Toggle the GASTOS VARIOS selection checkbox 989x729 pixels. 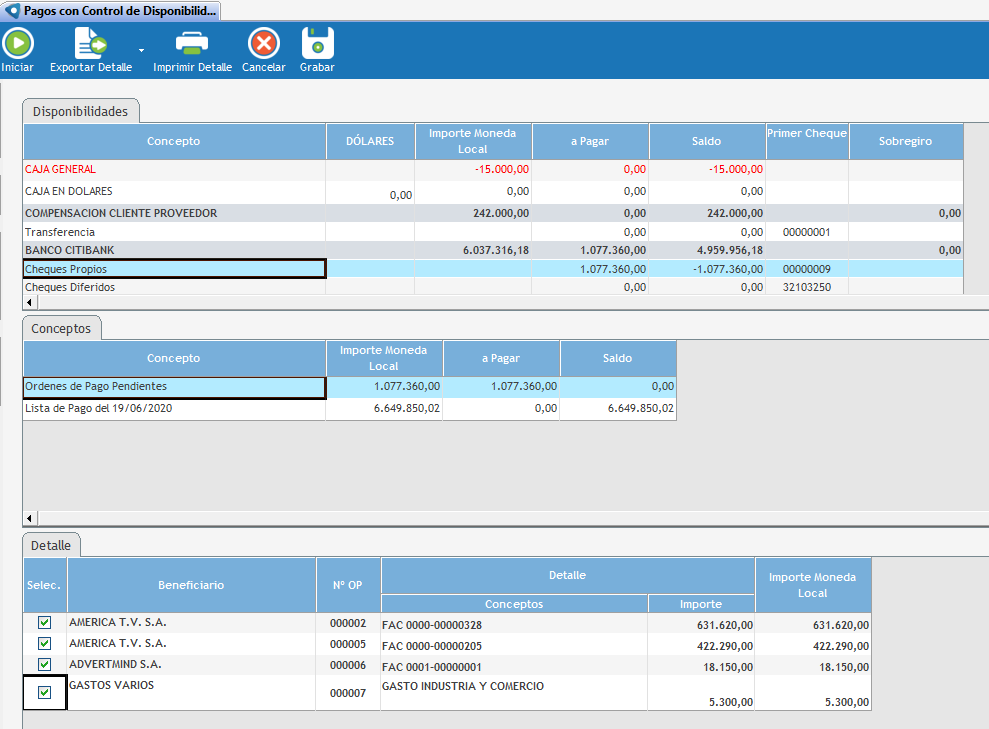(44, 692)
